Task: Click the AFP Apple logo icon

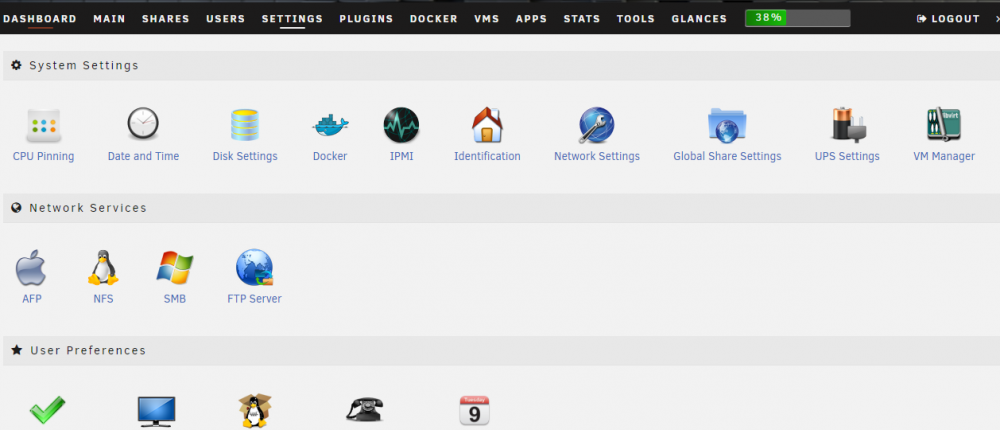Action: point(31,267)
